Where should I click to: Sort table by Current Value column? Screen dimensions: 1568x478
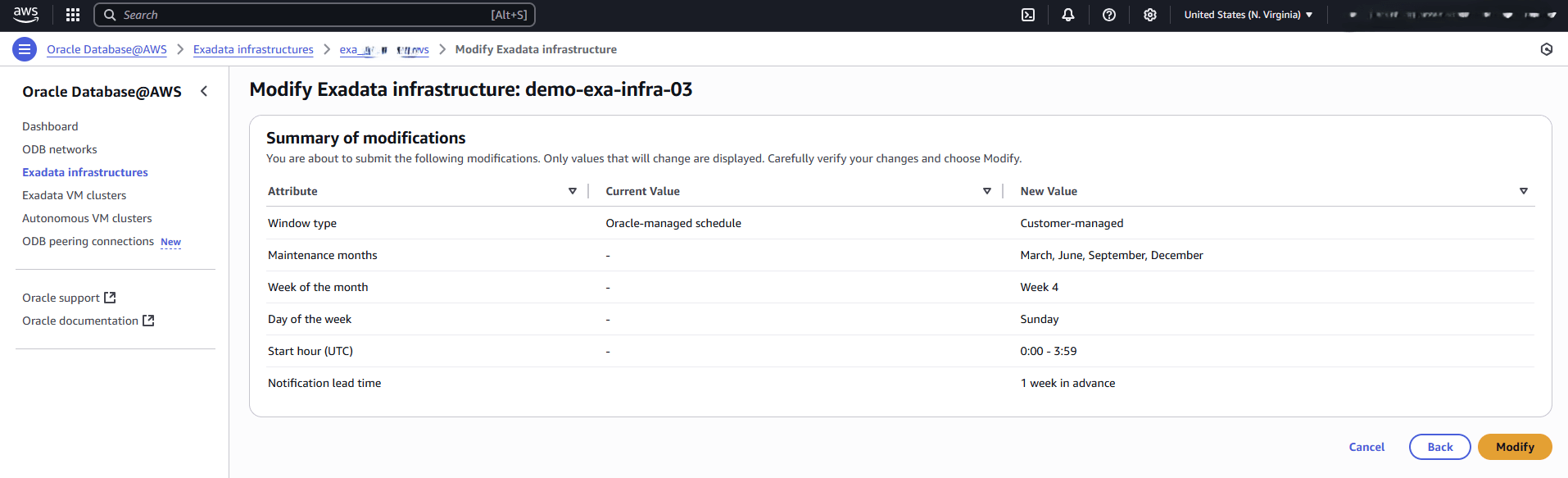click(x=987, y=191)
